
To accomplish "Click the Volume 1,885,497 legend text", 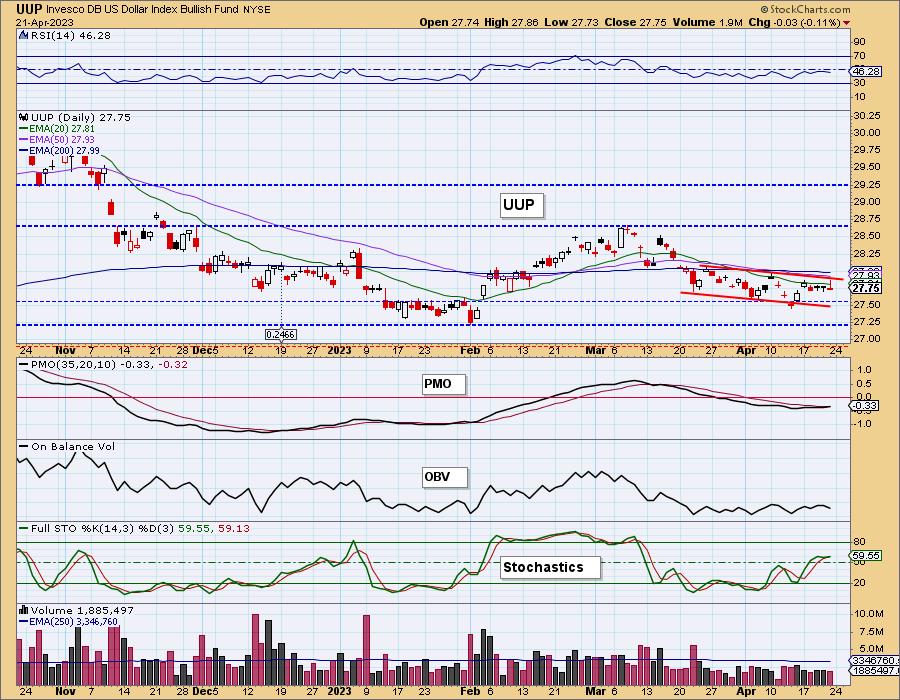I will click(83, 610).
